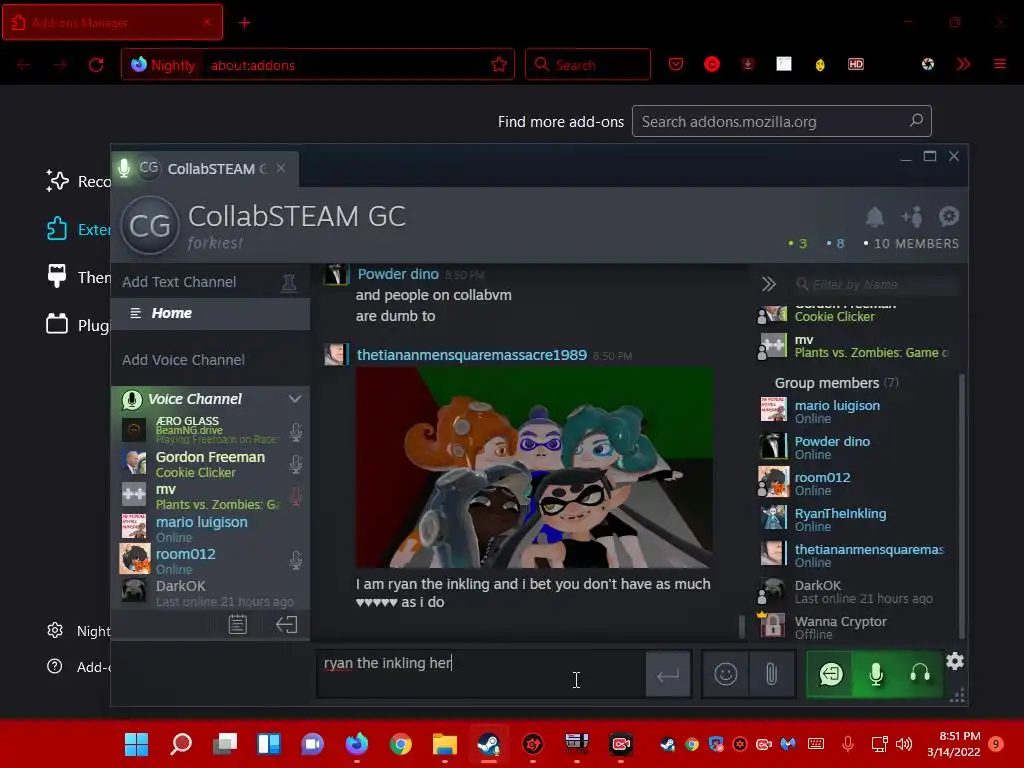This screenshot has width=1024, height=768.
Task: Open a new browser tab with plus
Action: [x=244, y=23]
